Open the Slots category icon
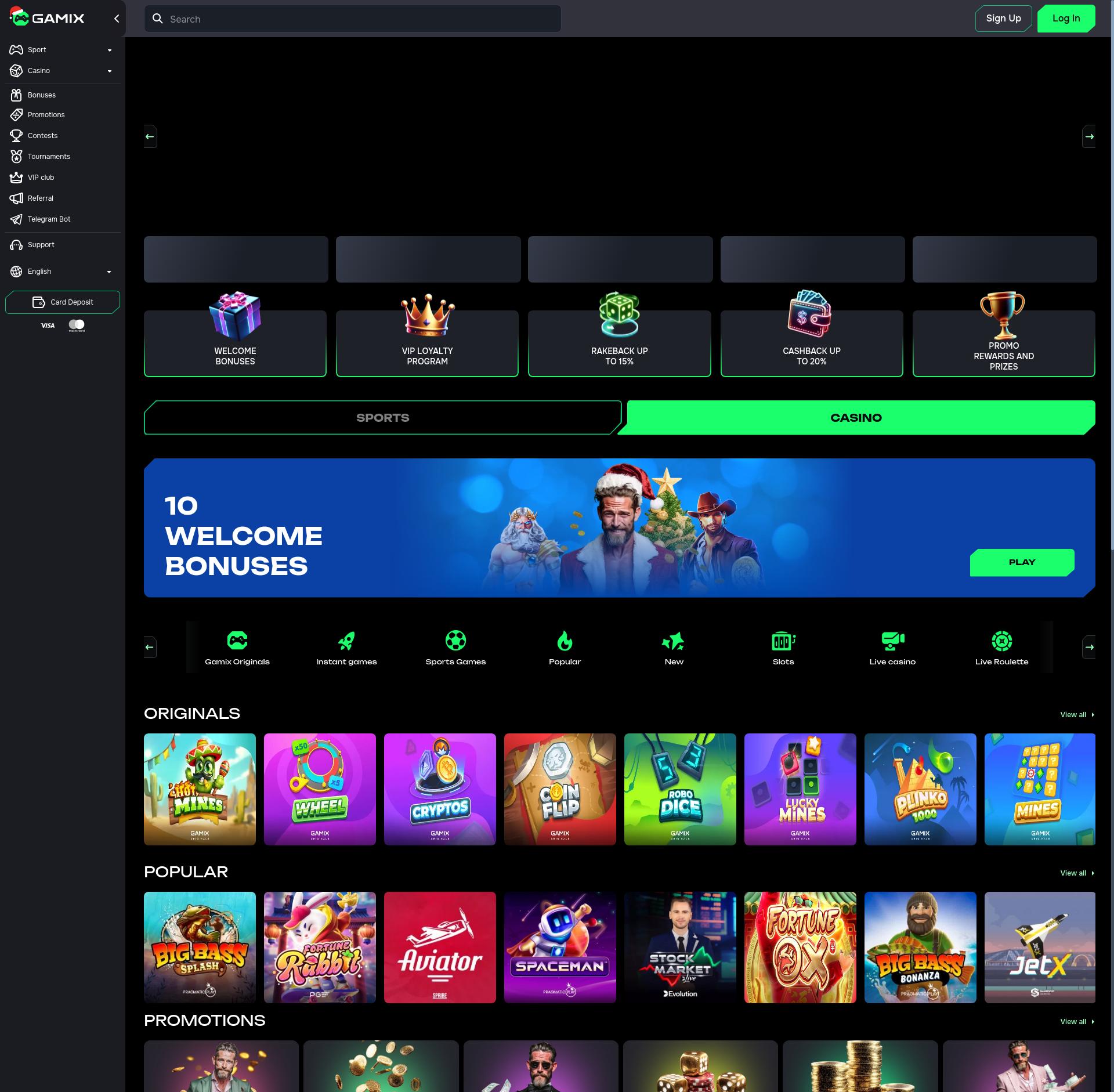 click(783, 641)
